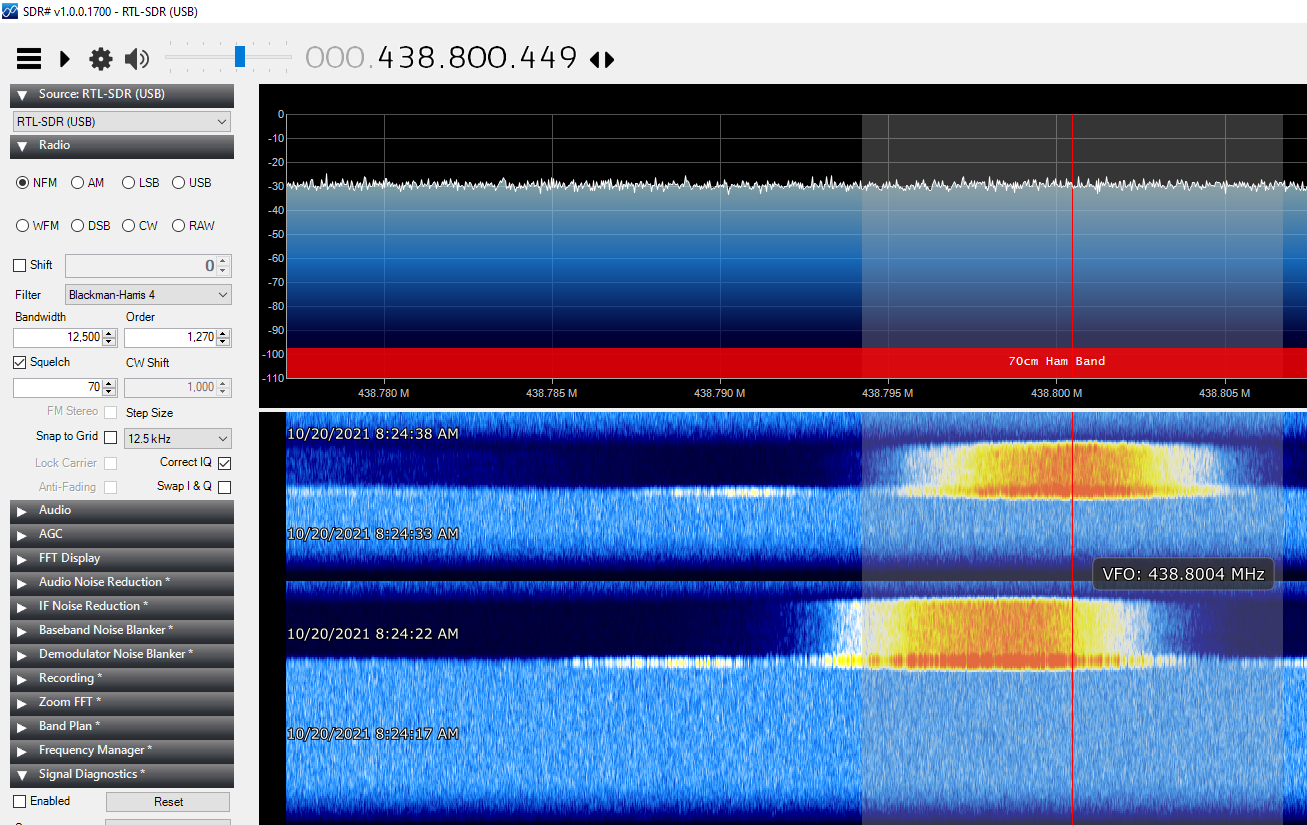Image resolution: width=1307 pixels, height=825 pixels.
Task: Open the Blackman-Harris 4 filter dropdown
Action: point(148,295)
